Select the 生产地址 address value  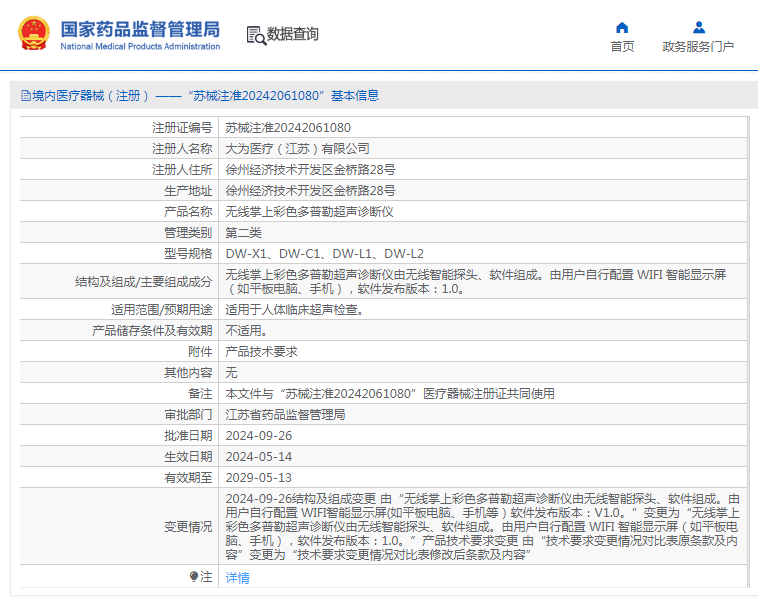tap(310, 191)
